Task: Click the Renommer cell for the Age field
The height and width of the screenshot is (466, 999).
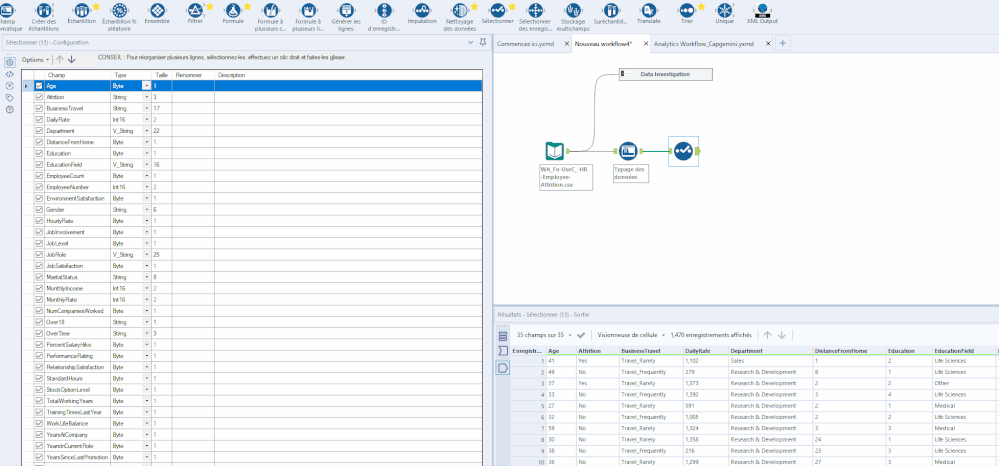Action: [193, 86]
